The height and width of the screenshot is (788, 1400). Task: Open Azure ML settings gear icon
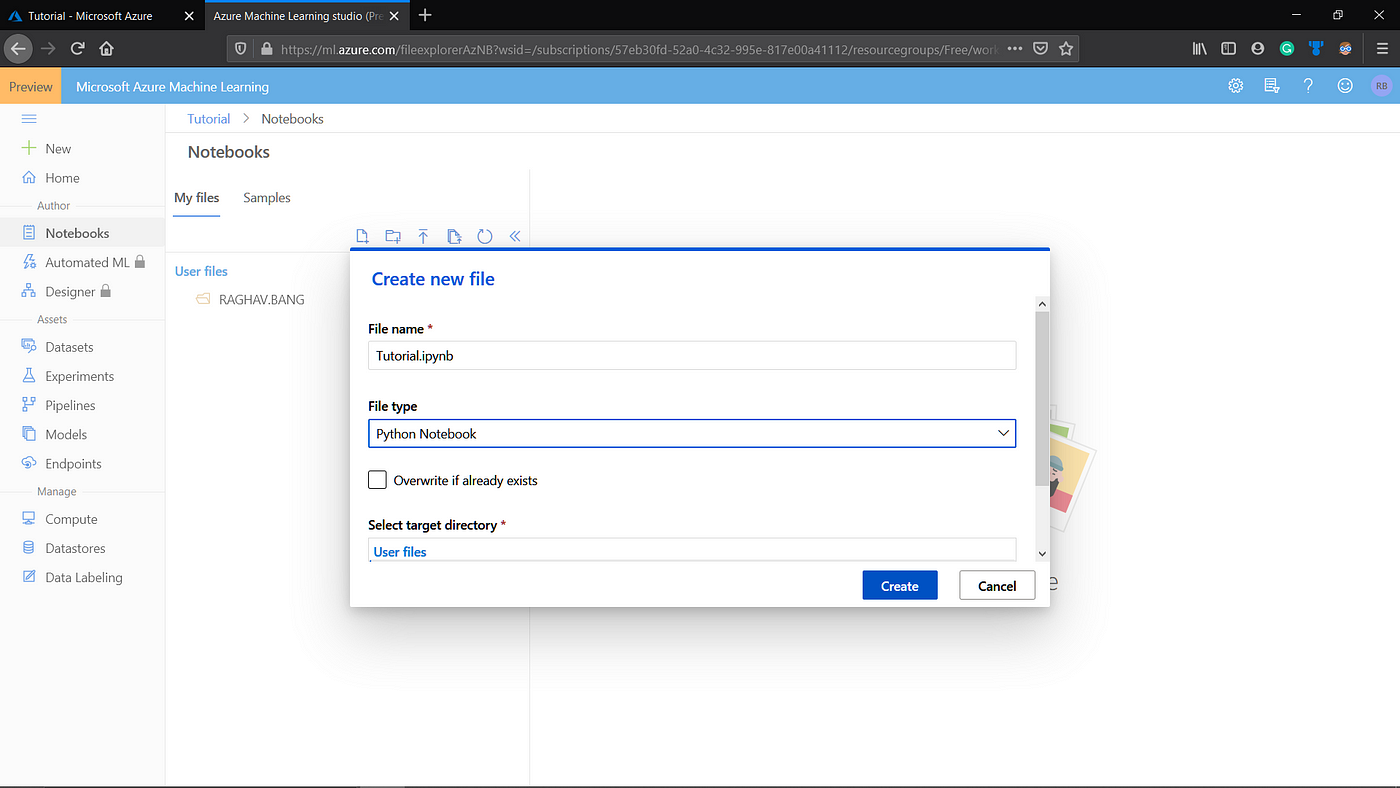point(1236,86)
